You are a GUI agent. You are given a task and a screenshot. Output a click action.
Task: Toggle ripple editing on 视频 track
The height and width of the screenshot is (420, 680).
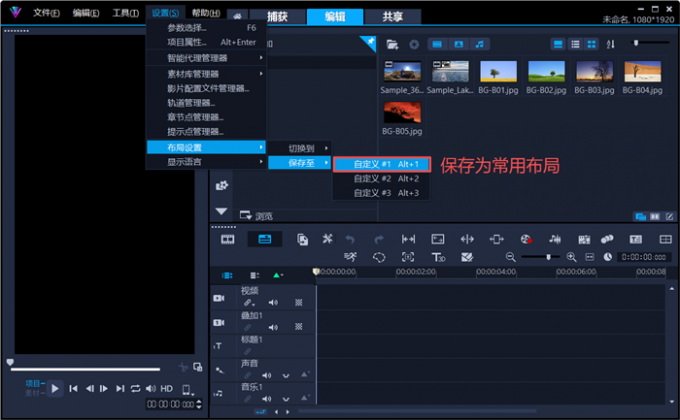(249, 302)
